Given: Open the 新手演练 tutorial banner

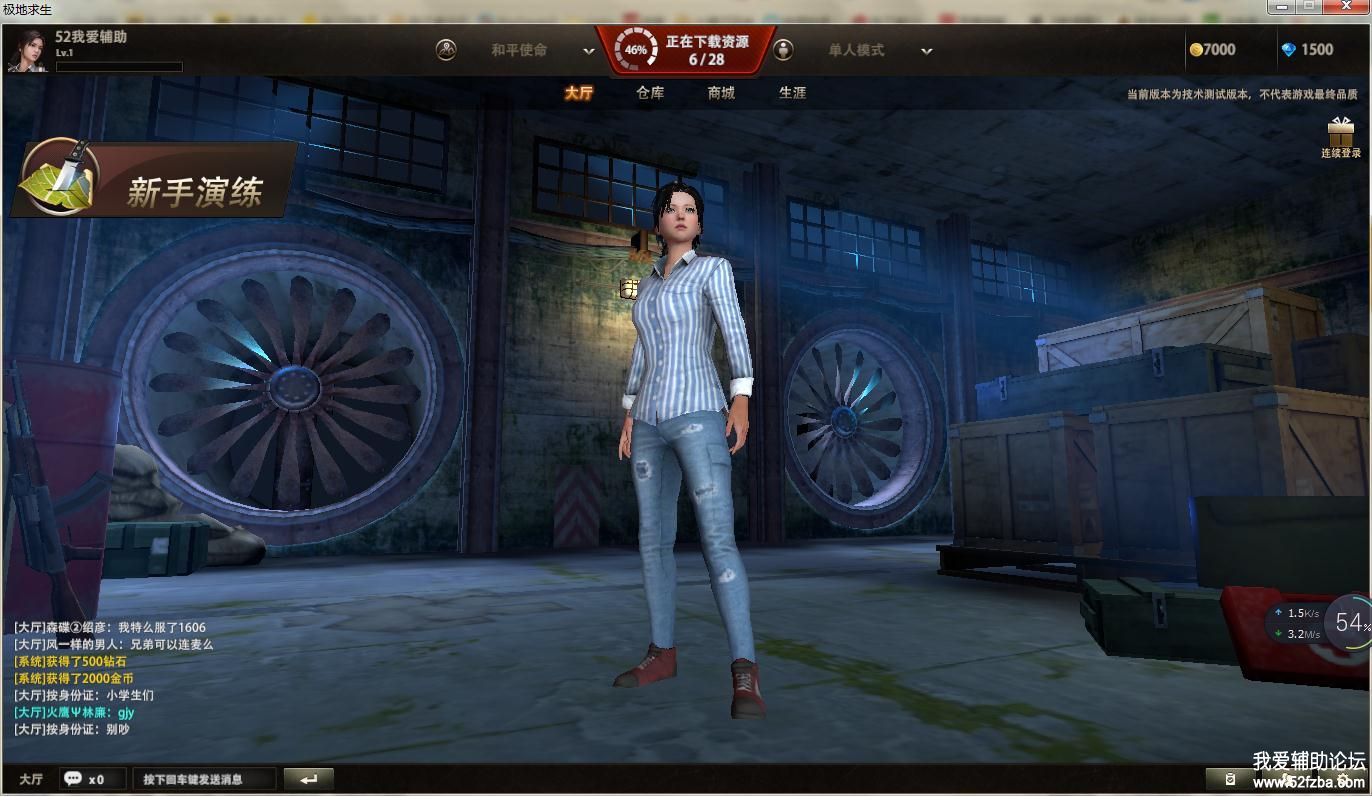Looking at the screenshot, I should coord(155,179).
